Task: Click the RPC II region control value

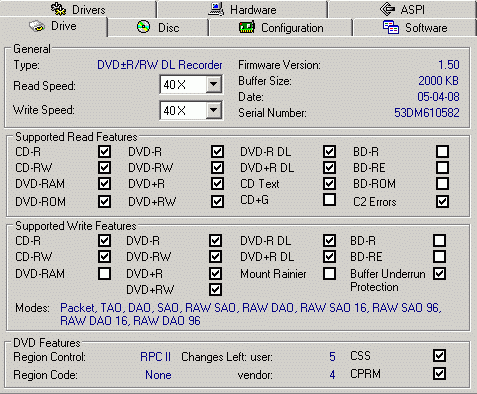Action: pyautogui.click(x=155, y=357)
